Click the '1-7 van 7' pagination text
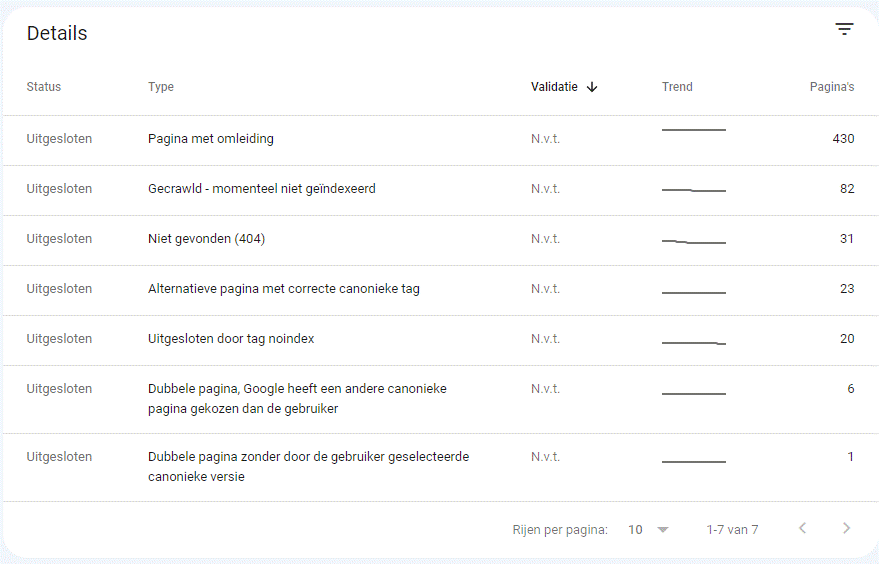Screen dimensions: 879x564 pyautogui.click(x=732, y=530)
